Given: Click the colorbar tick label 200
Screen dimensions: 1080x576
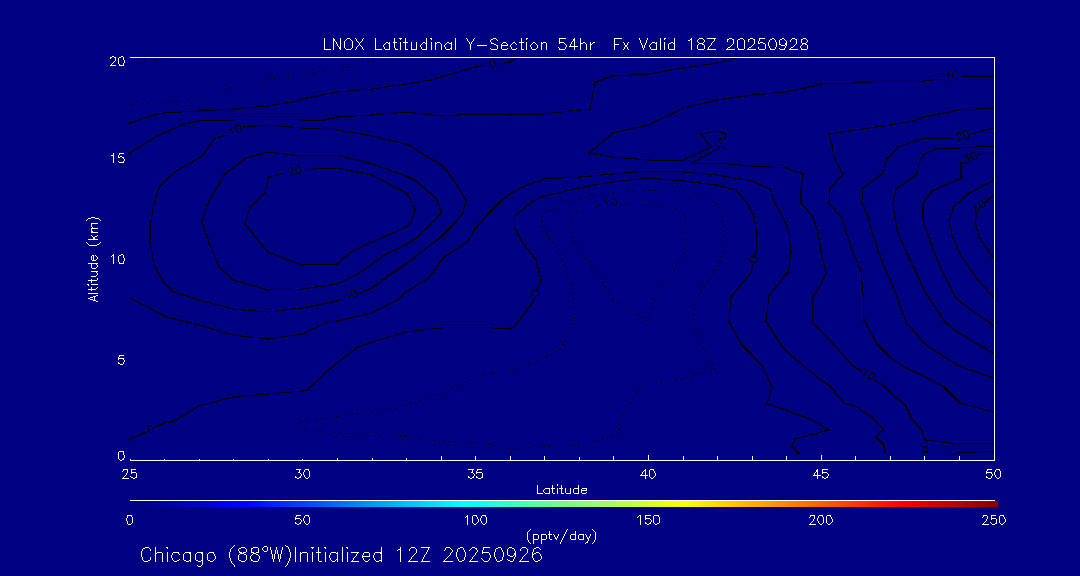Looking at the screenshot, I should click(821, 520).
